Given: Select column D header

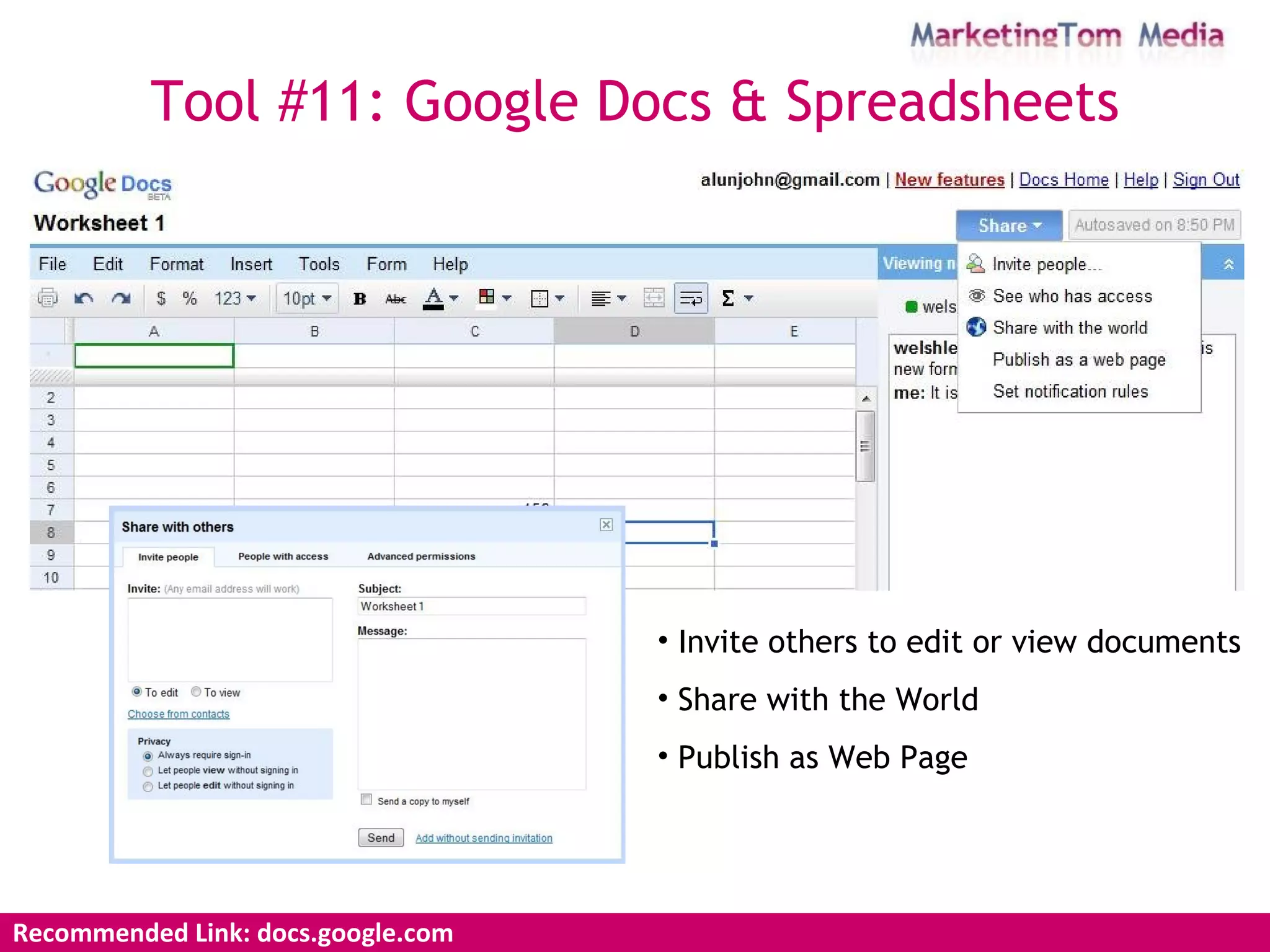Looking at the screenshot, I should coord(634,332).
